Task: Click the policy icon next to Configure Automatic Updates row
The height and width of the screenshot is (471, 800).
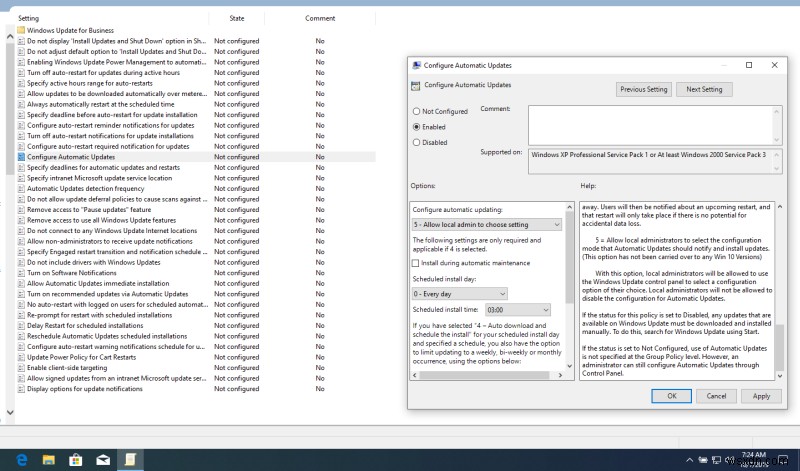Action: [x=21, y=157]
